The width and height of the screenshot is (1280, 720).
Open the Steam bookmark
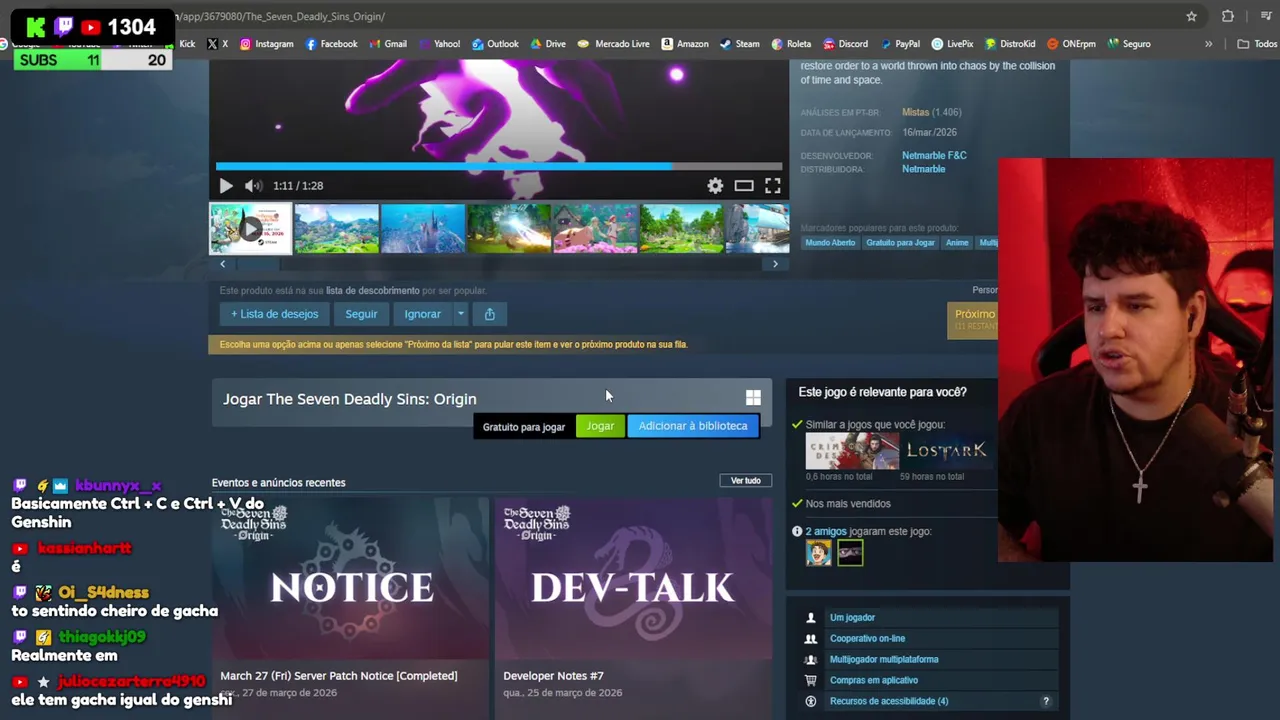[739, 44]
